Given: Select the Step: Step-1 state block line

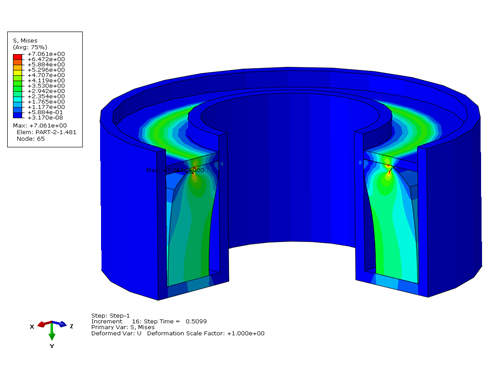Looking at the screenshot, I should point(111,315).
